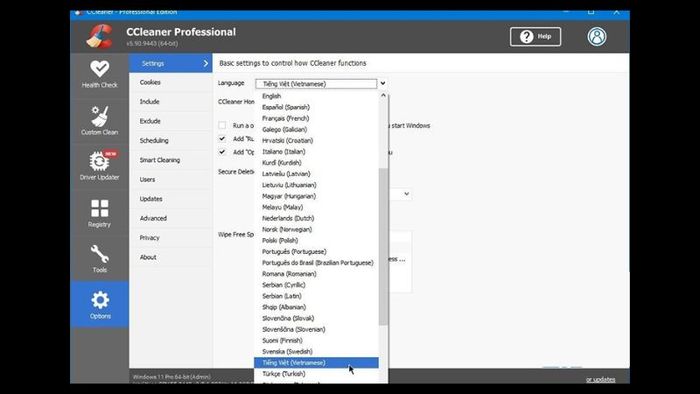Open the Include tab
Screen dimensions: 700x394
click(171, 102)
